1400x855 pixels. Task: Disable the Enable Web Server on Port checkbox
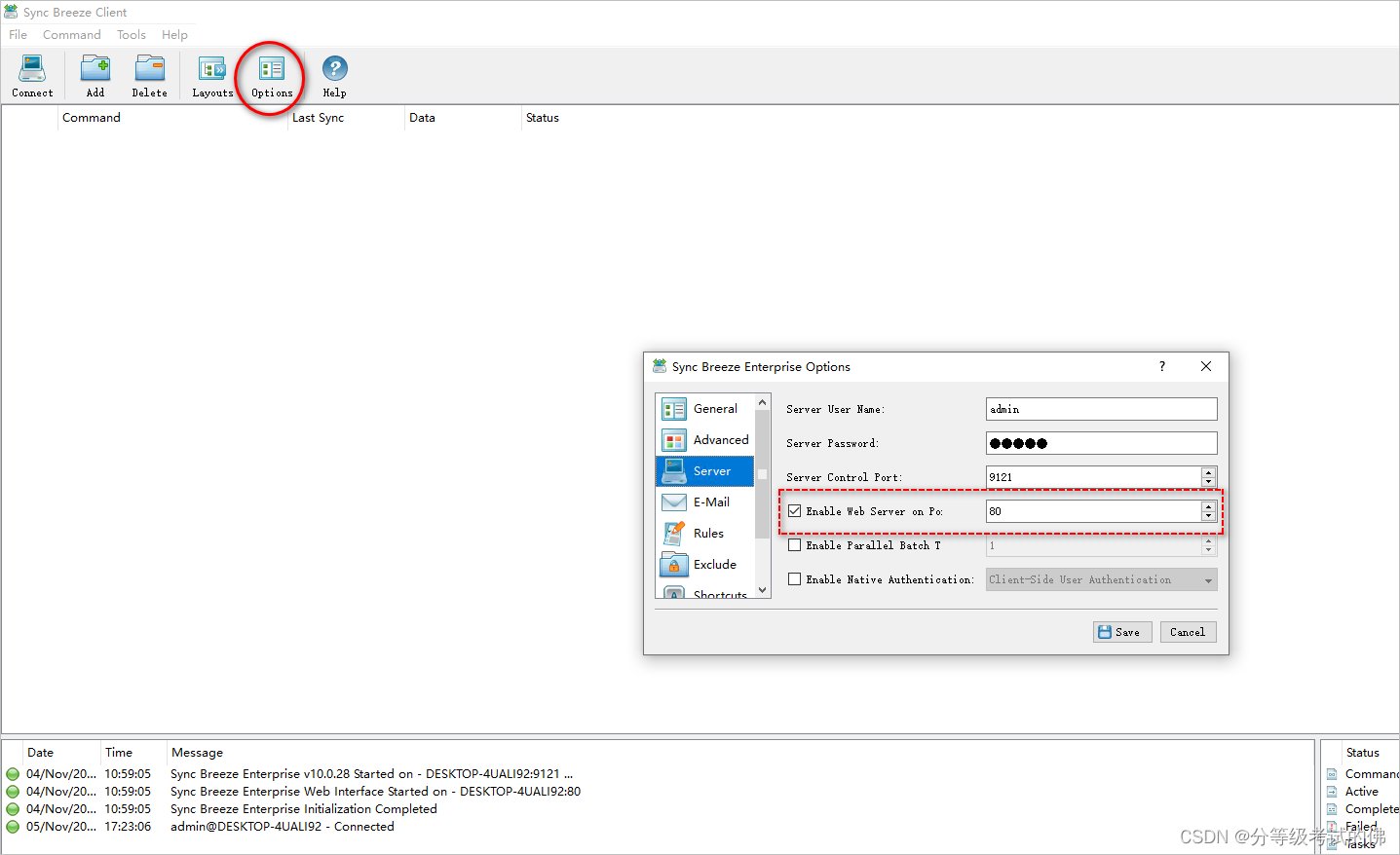pos(795,511)
